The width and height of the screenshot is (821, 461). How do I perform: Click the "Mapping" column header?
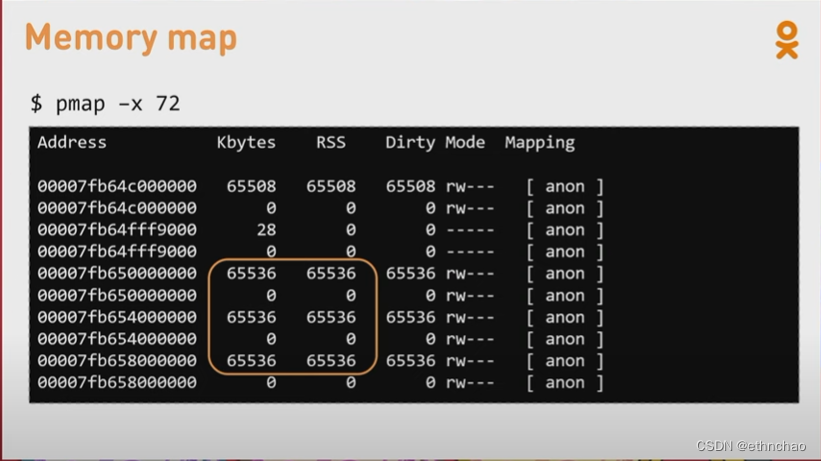point(540,143)
